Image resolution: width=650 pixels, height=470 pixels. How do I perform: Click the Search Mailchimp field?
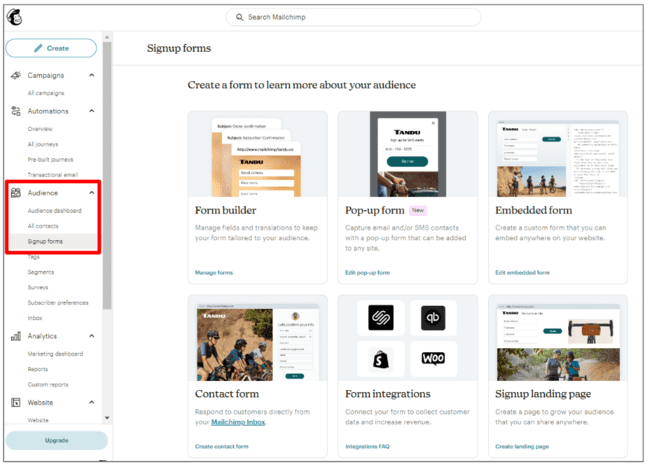click(x=353, y=17)
